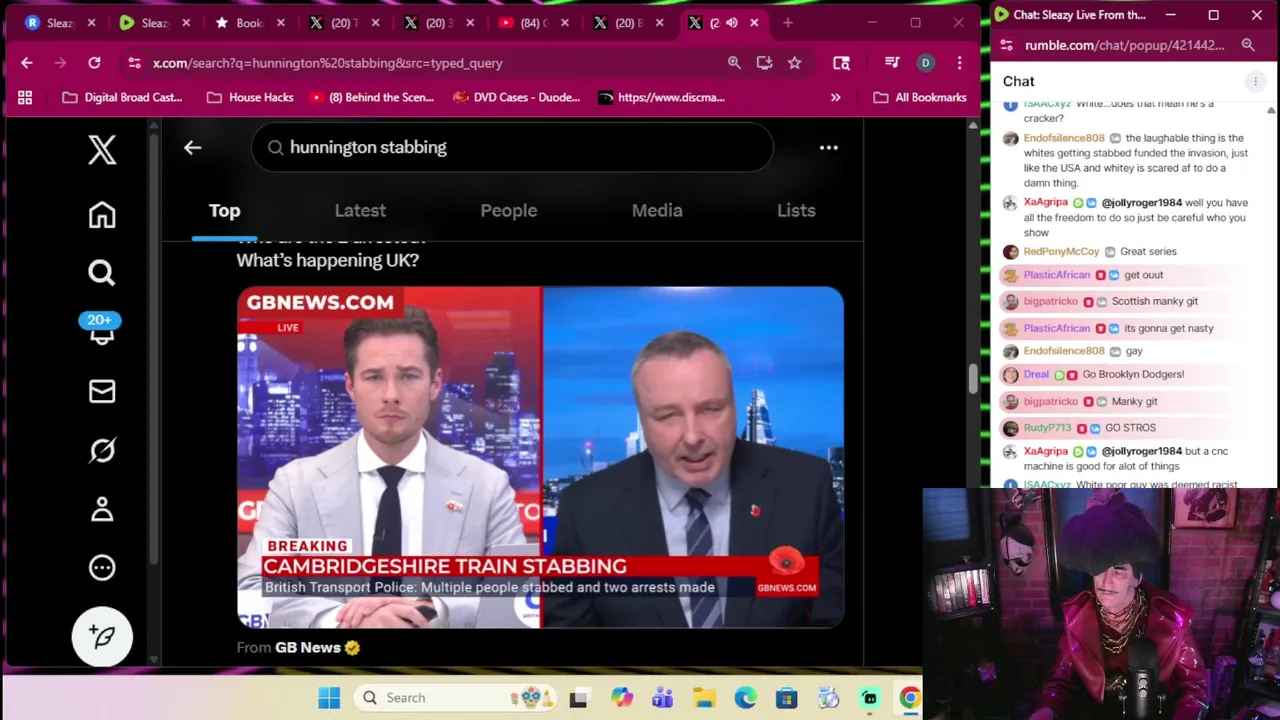Bookmark this page with the star icon
Image resolution: width=1280 pixels, height=720 pixels.
(794, 63)
